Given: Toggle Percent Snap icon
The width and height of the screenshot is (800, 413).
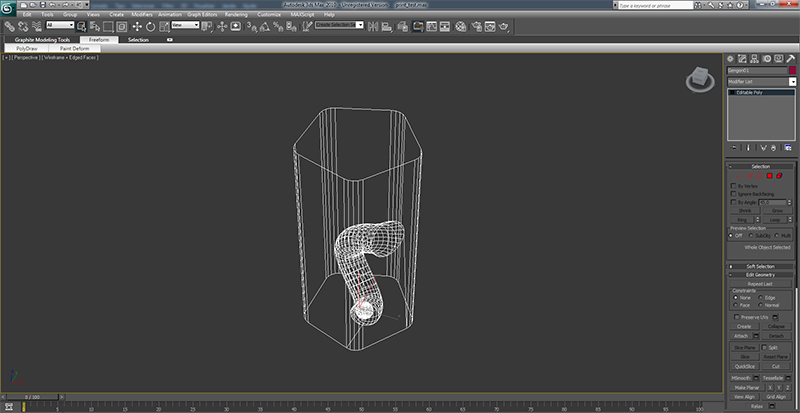Looking at the screenshot, I should point(278,27).
